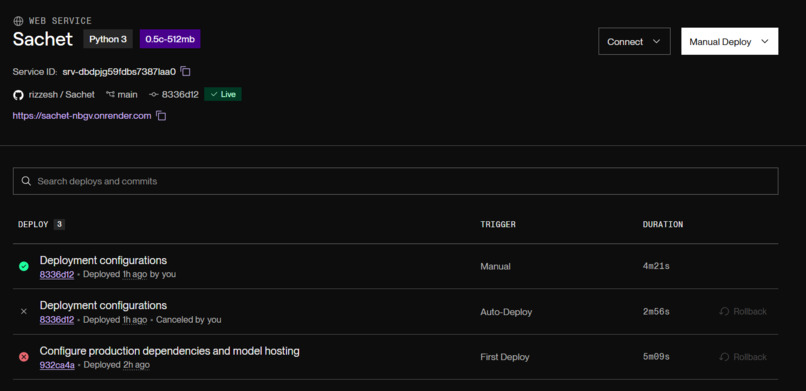Click Rollback in the First Deploy row
Screen dimensions: 806x391
coord(743,357)
